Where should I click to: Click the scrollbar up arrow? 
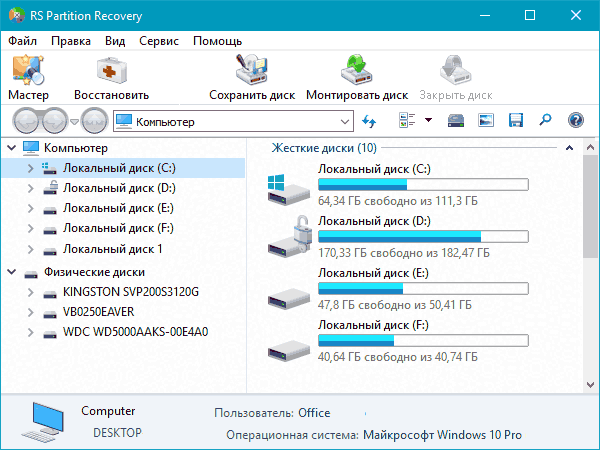click(x=590, y=147)
